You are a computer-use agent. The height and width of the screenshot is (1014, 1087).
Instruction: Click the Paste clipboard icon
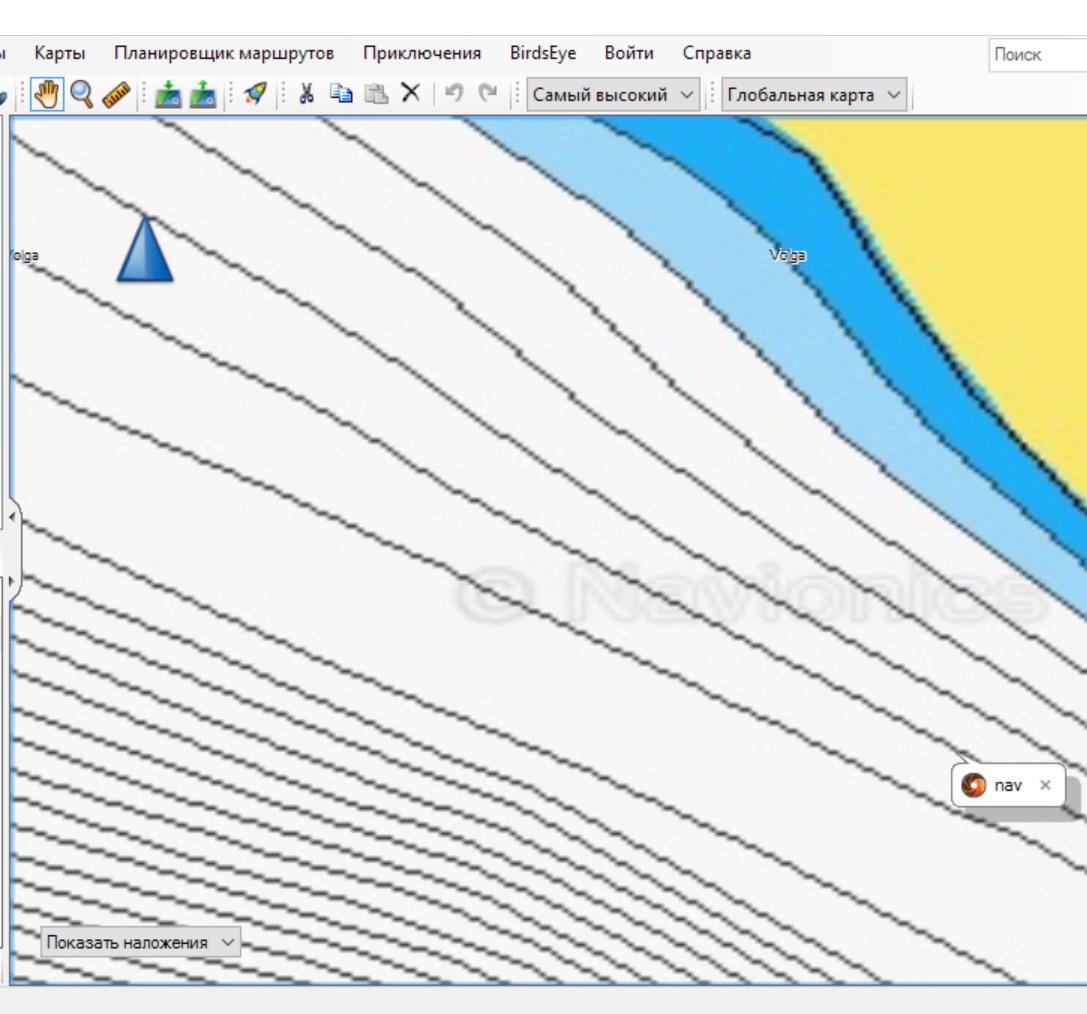[x=376, y=95]
